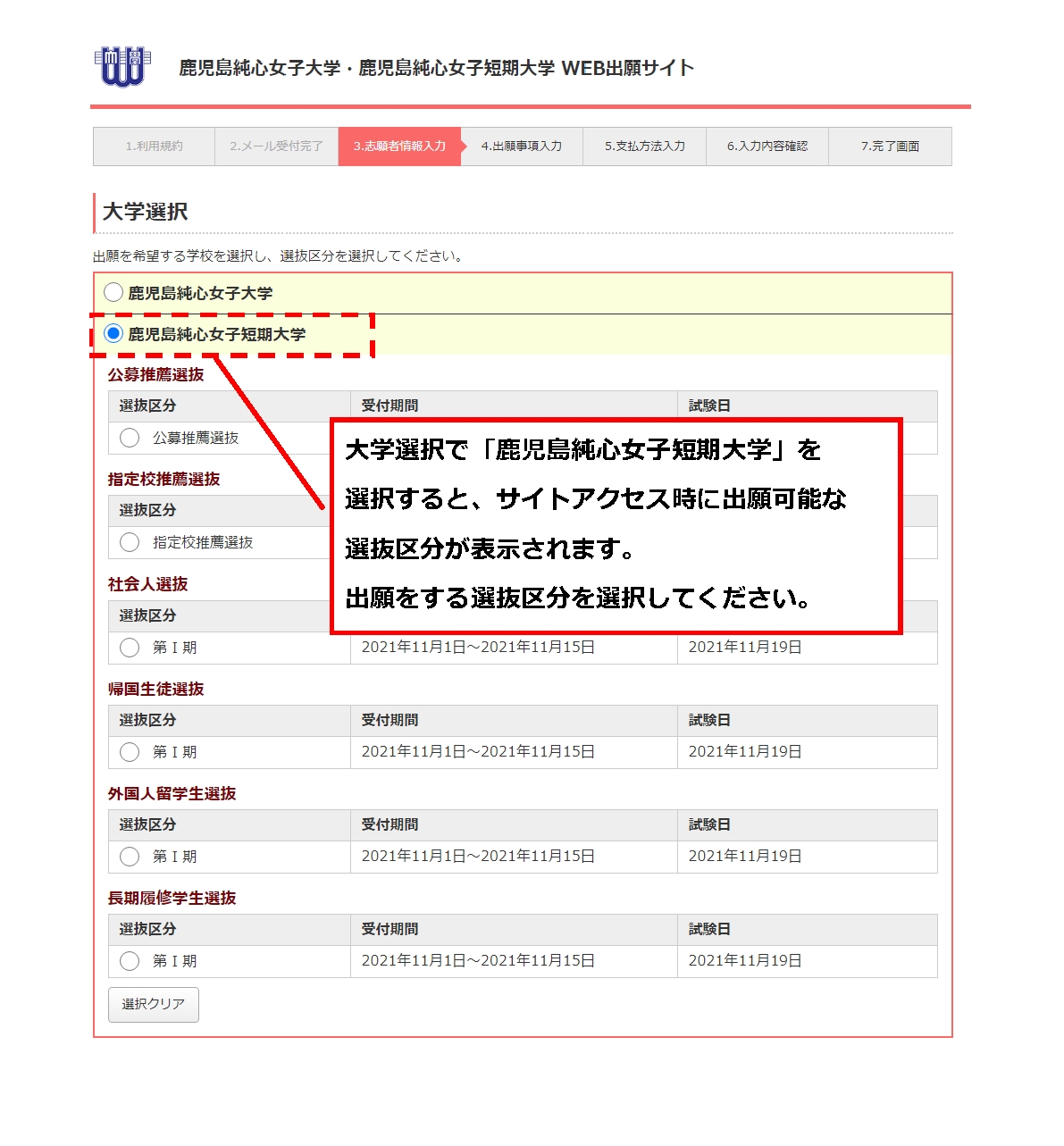Open step 5.支払方法入力
Viewport: 1064px width, 1146px height.
coord(645,146)
